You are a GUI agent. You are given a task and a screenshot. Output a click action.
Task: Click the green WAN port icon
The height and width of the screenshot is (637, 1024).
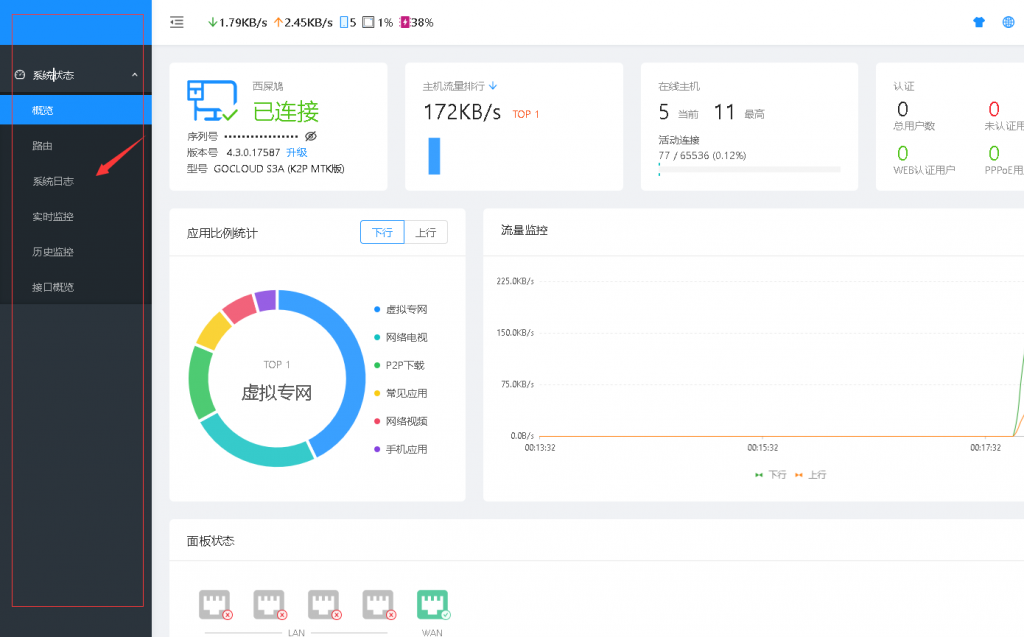[433, 604]
